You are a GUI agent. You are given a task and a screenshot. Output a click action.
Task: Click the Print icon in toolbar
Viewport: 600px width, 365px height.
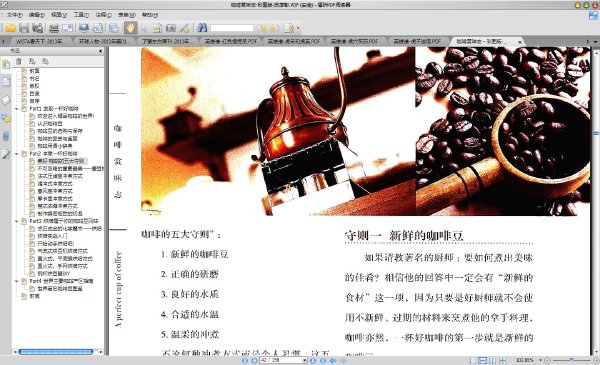pos(54,28)
